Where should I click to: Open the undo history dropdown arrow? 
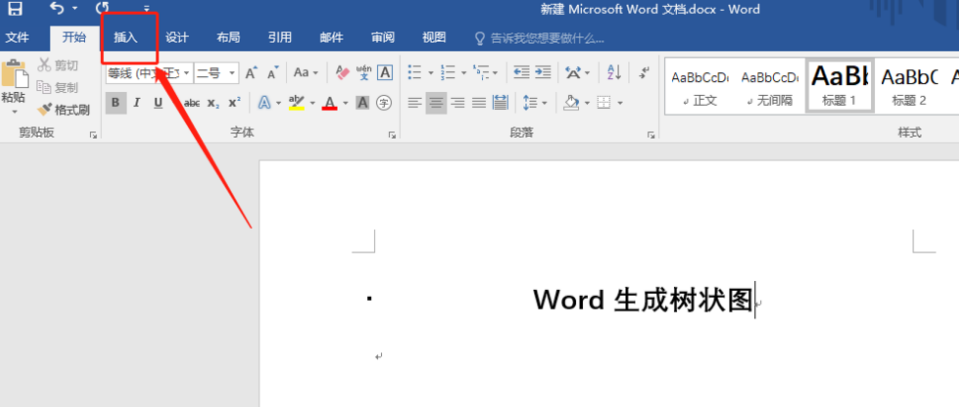point(75,9)
